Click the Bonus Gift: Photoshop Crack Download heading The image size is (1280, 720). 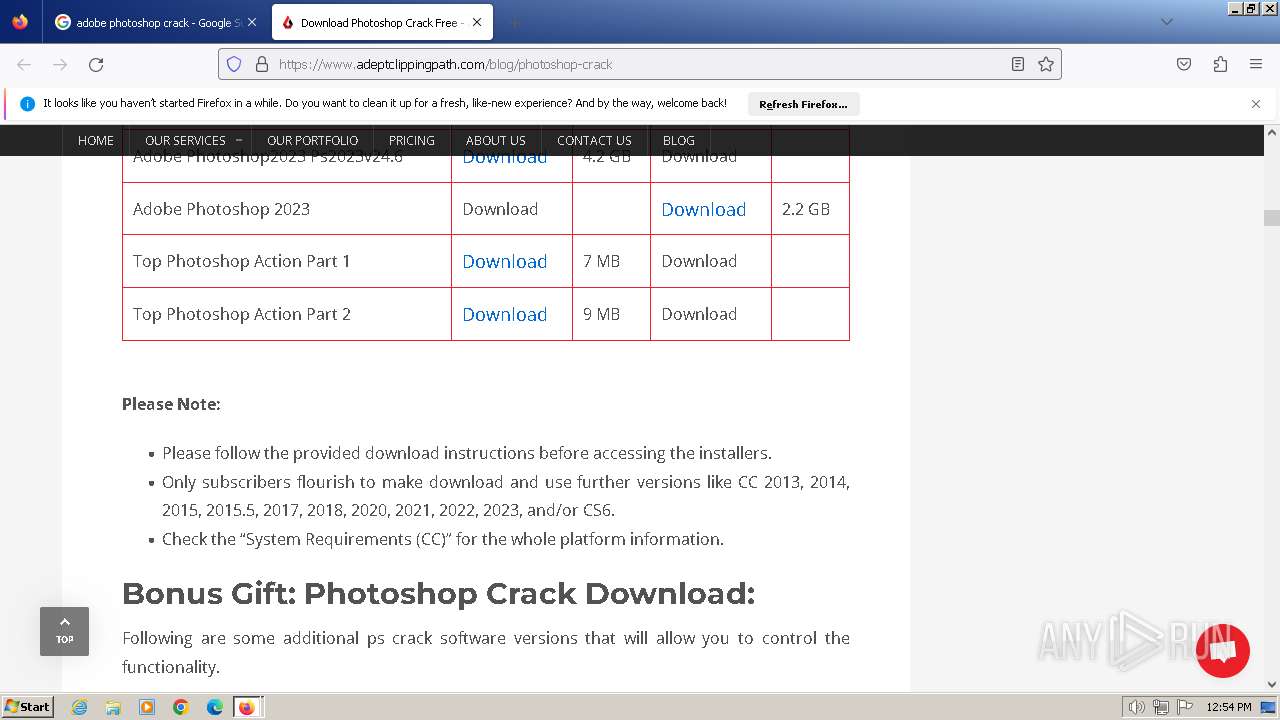point(438,593)
